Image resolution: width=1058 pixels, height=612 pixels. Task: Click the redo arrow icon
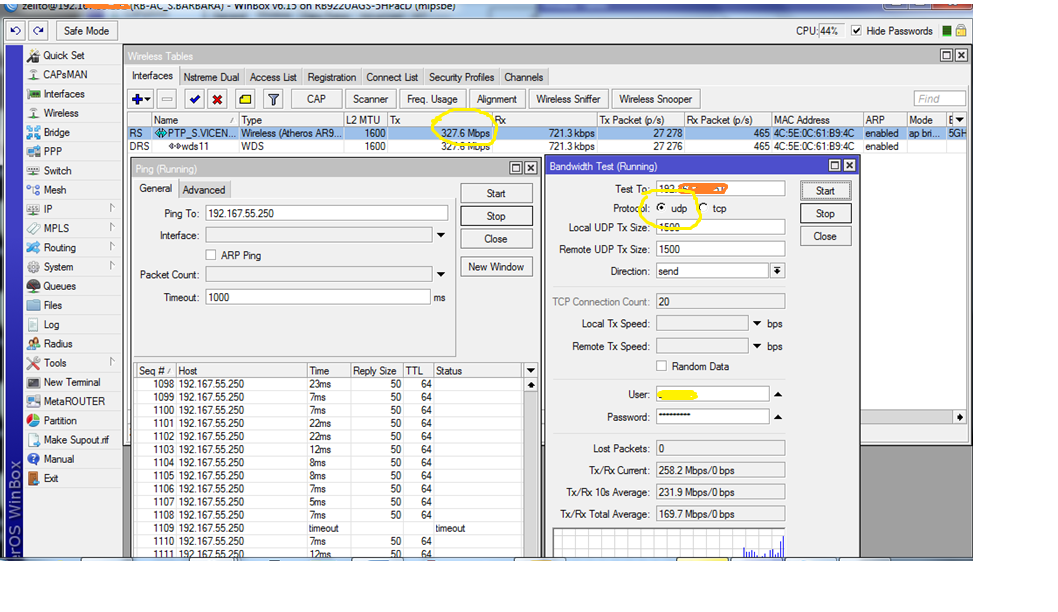click(x=38, y=31)
